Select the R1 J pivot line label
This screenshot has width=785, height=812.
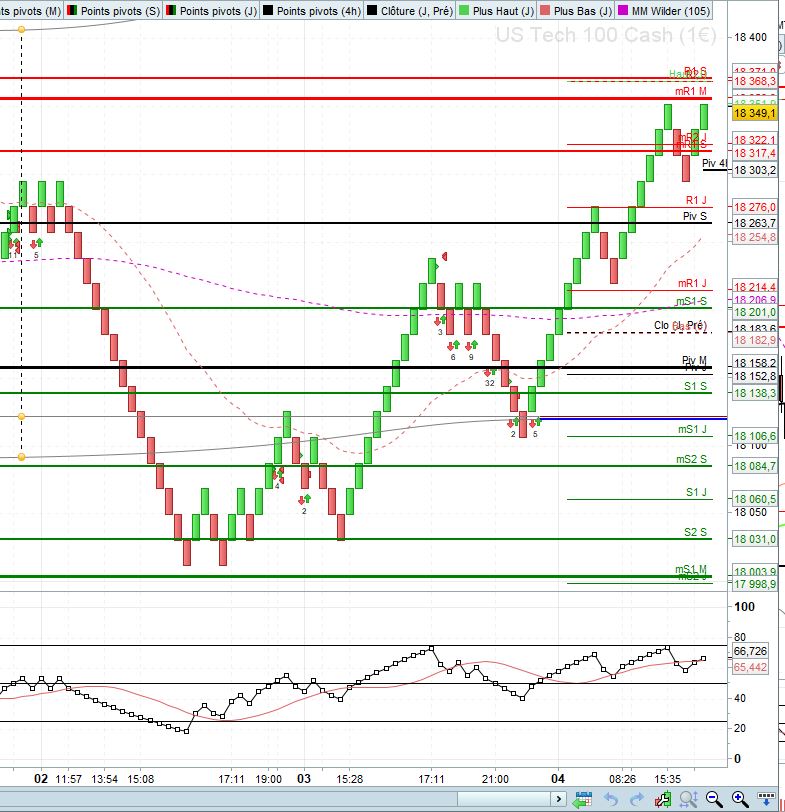coord(696,200)
